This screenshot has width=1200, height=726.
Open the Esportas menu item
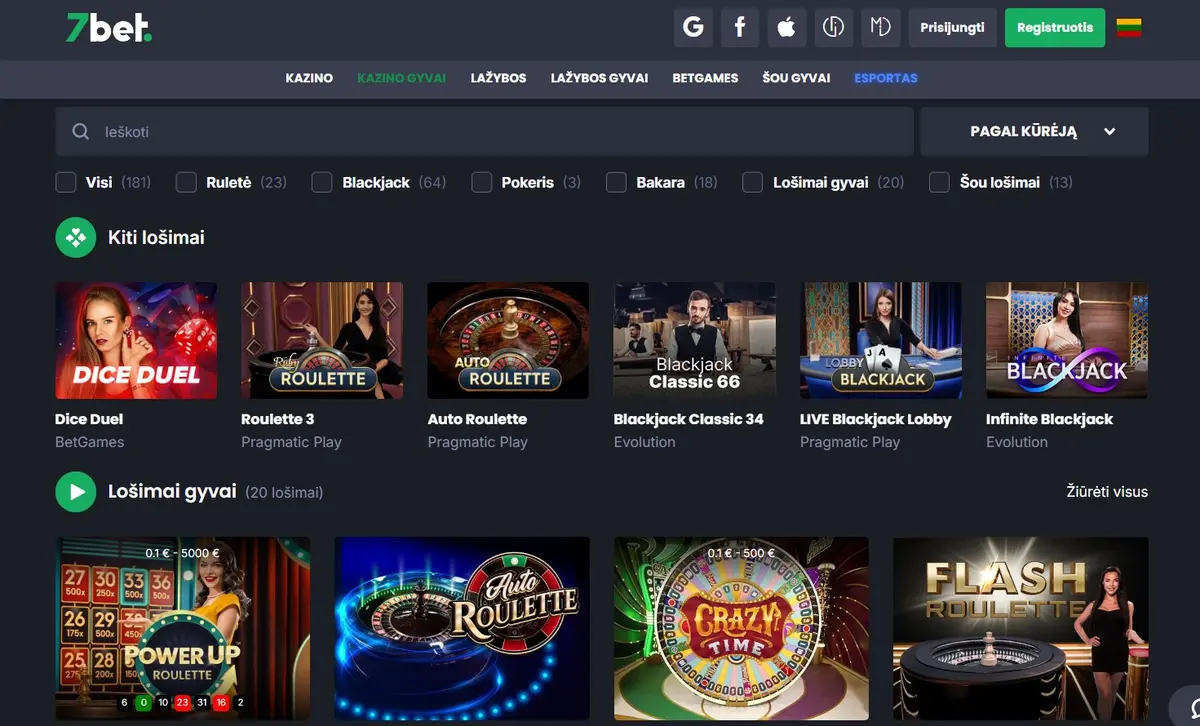coord(886,78)
